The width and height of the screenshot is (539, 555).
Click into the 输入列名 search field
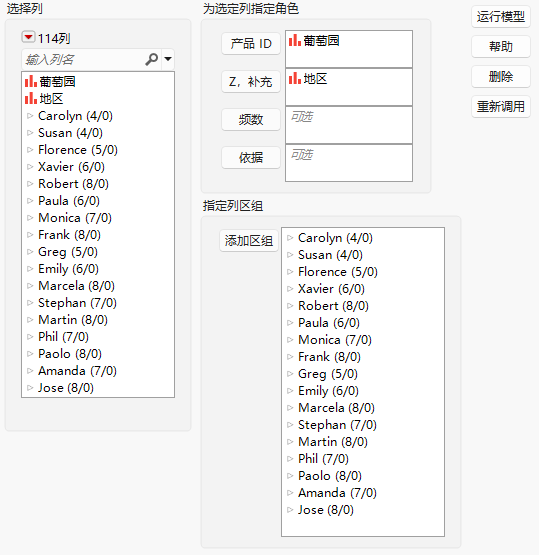(84, 59)
